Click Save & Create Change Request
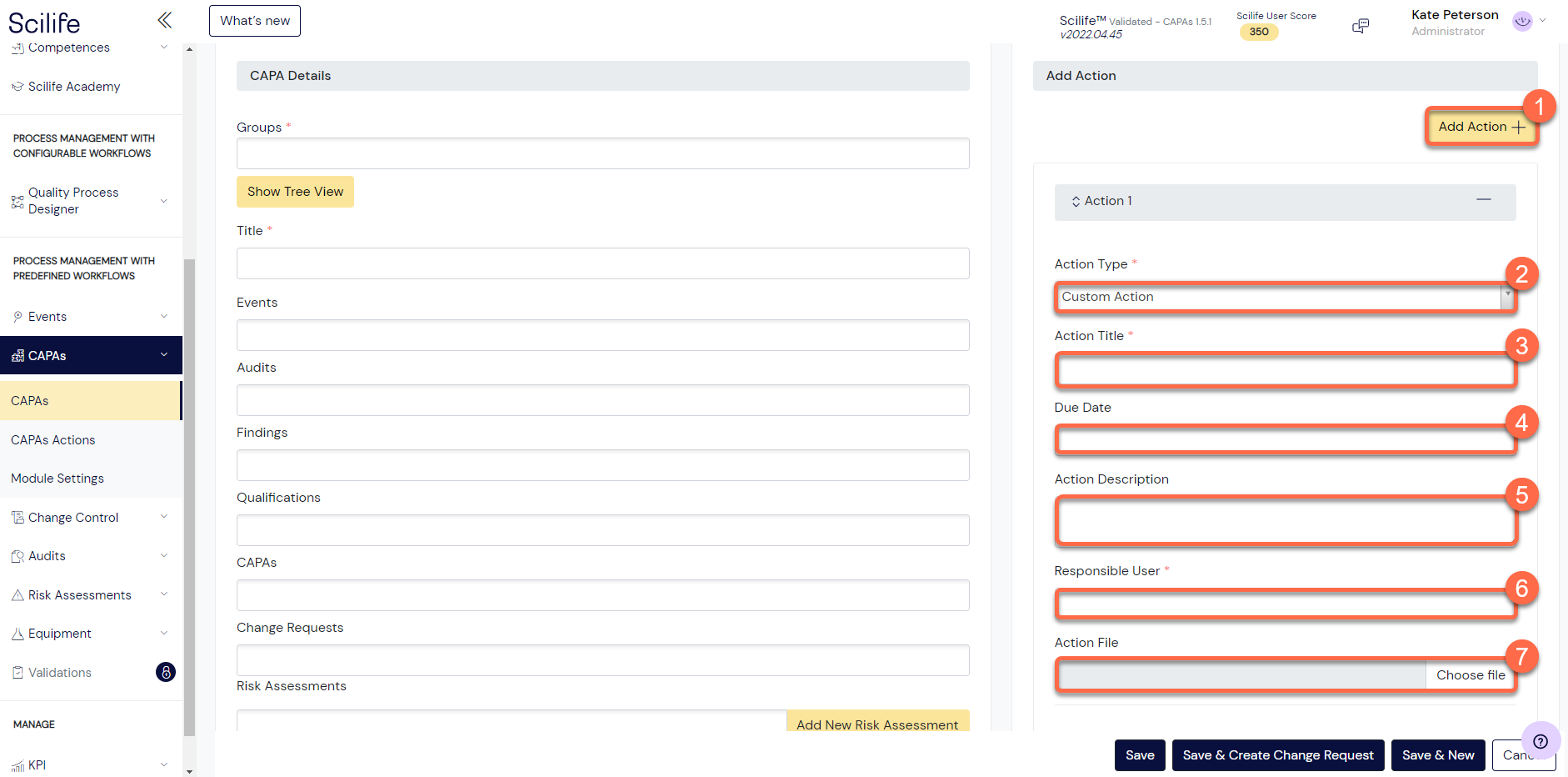The height and width of the screenshot is (777, 1568). (x=1278, y=755)
